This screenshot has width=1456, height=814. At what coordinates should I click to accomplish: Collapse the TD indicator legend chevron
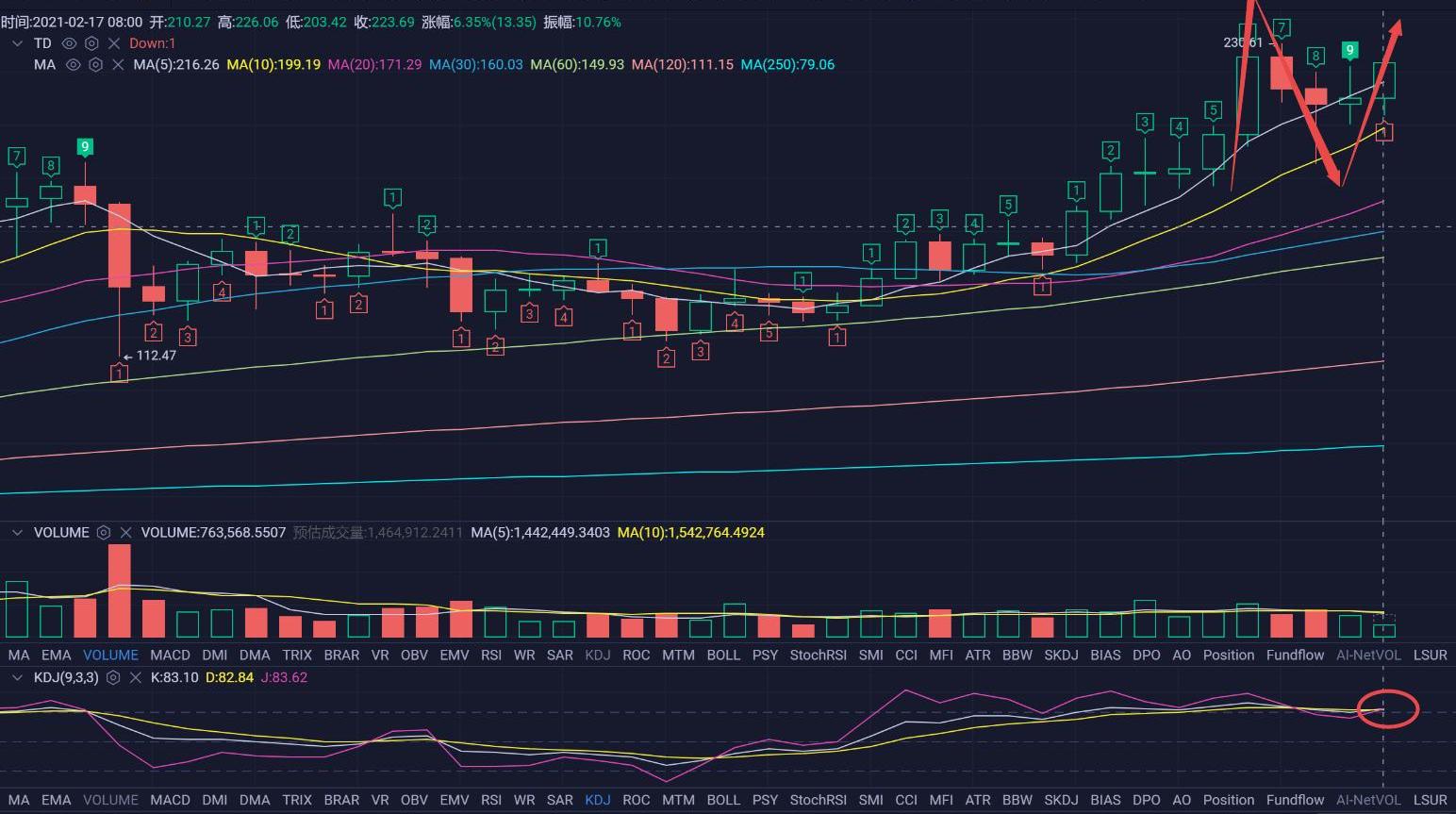(x=17, y=43)
